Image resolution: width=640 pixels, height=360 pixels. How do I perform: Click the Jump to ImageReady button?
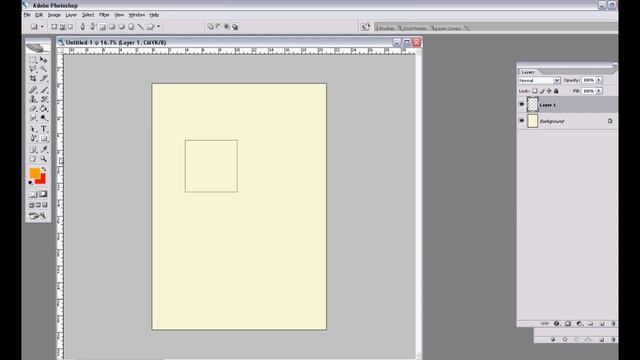click(38, 216)
